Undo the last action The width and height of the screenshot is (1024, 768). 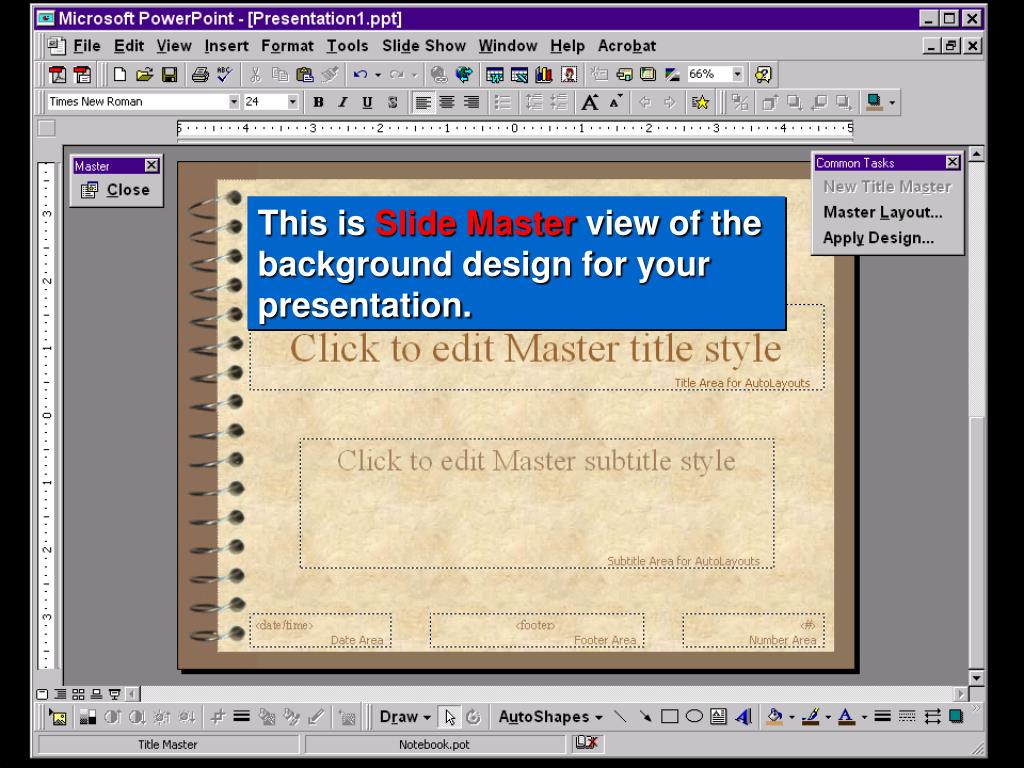pyautogui.click(x=360, y=74)
